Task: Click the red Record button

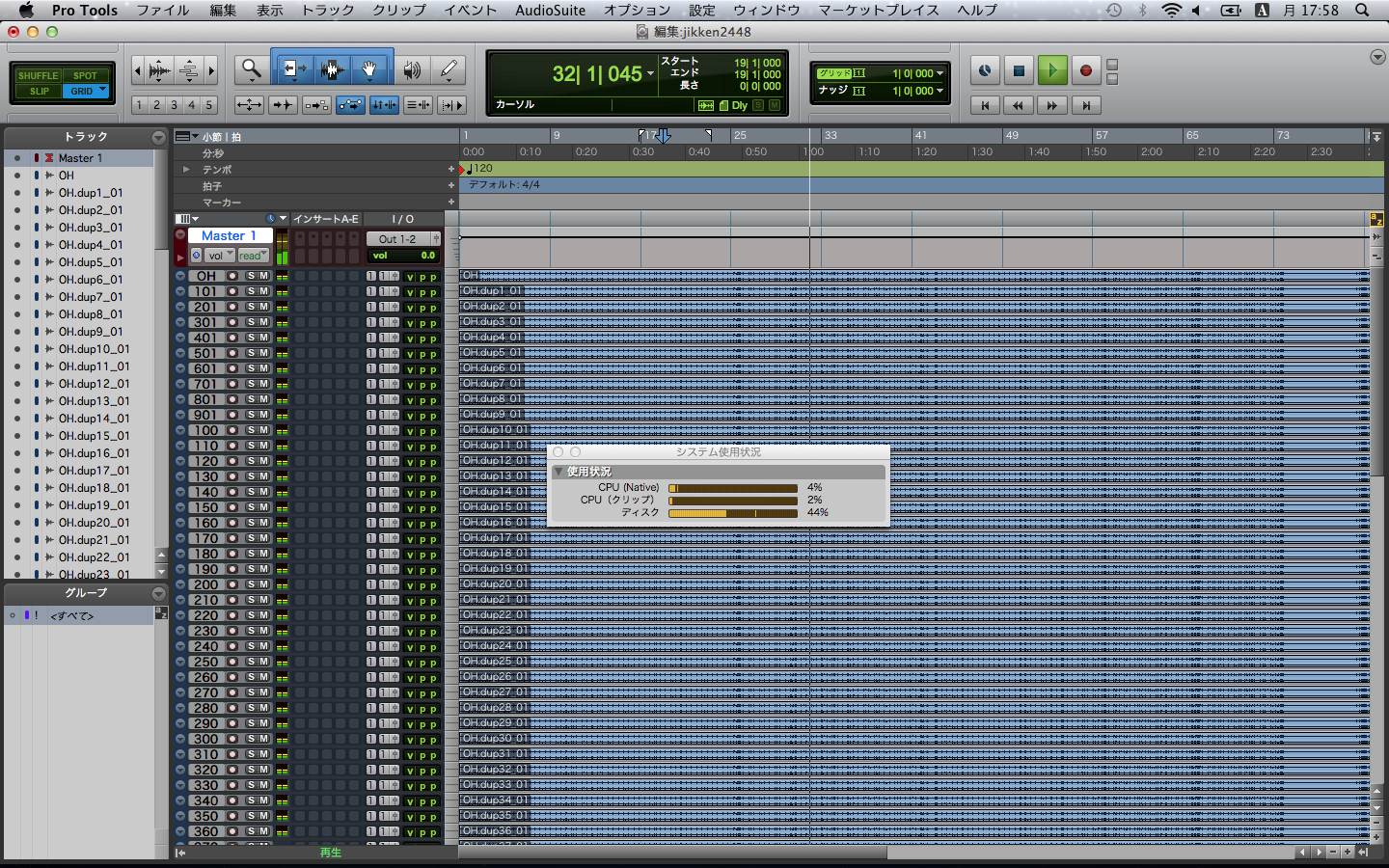Action: pyautogui.click(x=1085, y=70)
